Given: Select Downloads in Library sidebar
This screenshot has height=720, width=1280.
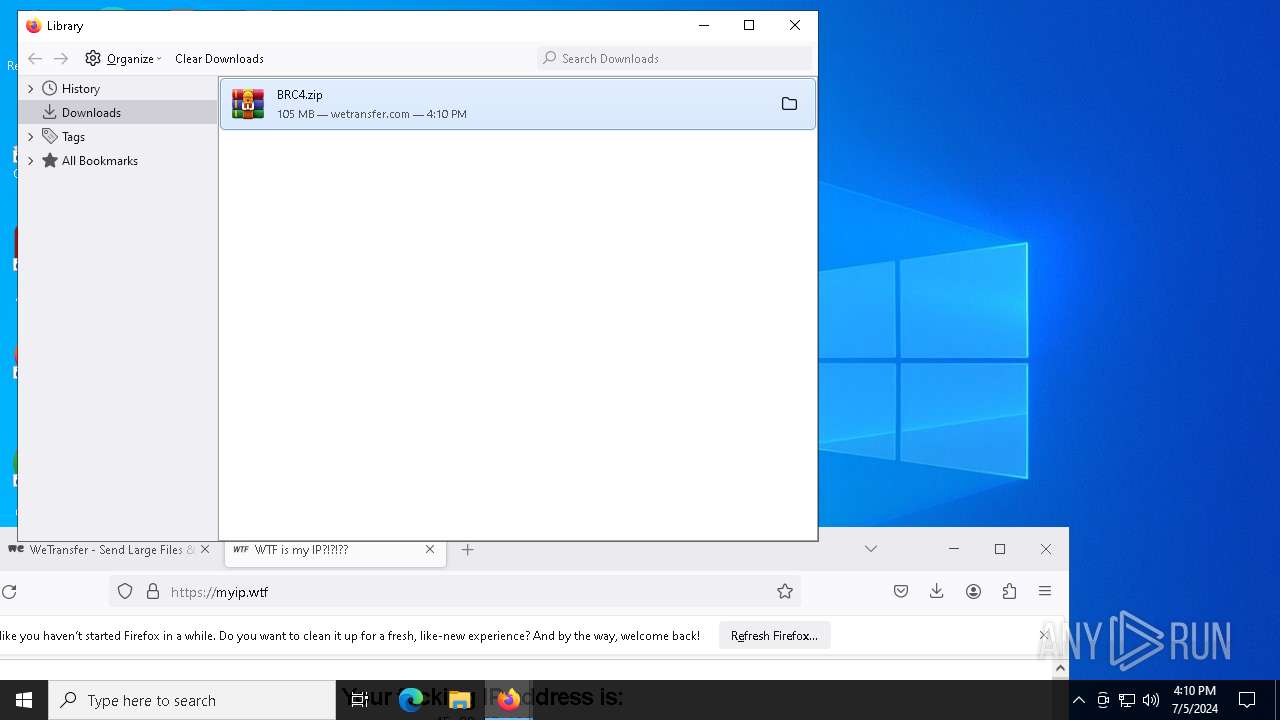Looking at the screenshot, I should click(x=91, y=112).
